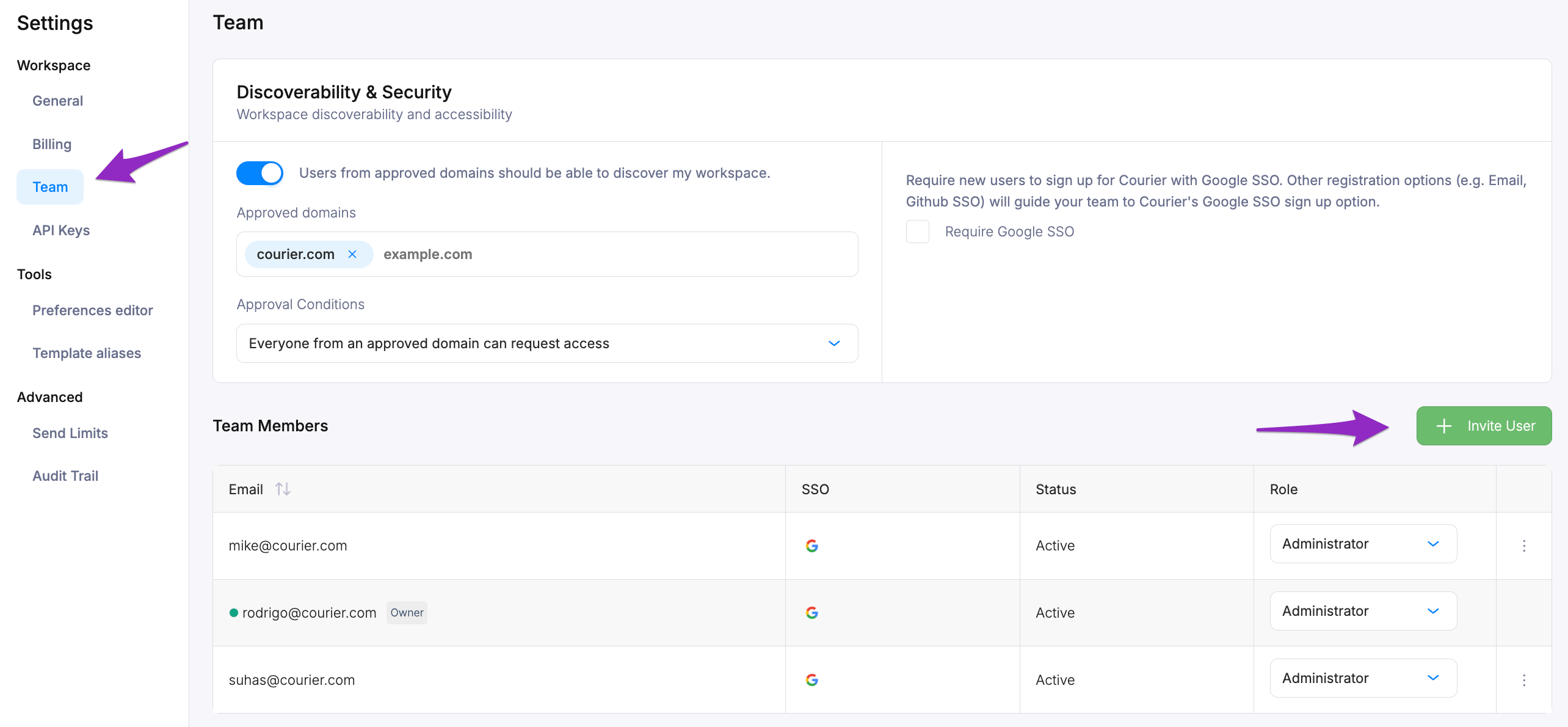Click the Owner badge next to rodrigo

pos(407,613)
